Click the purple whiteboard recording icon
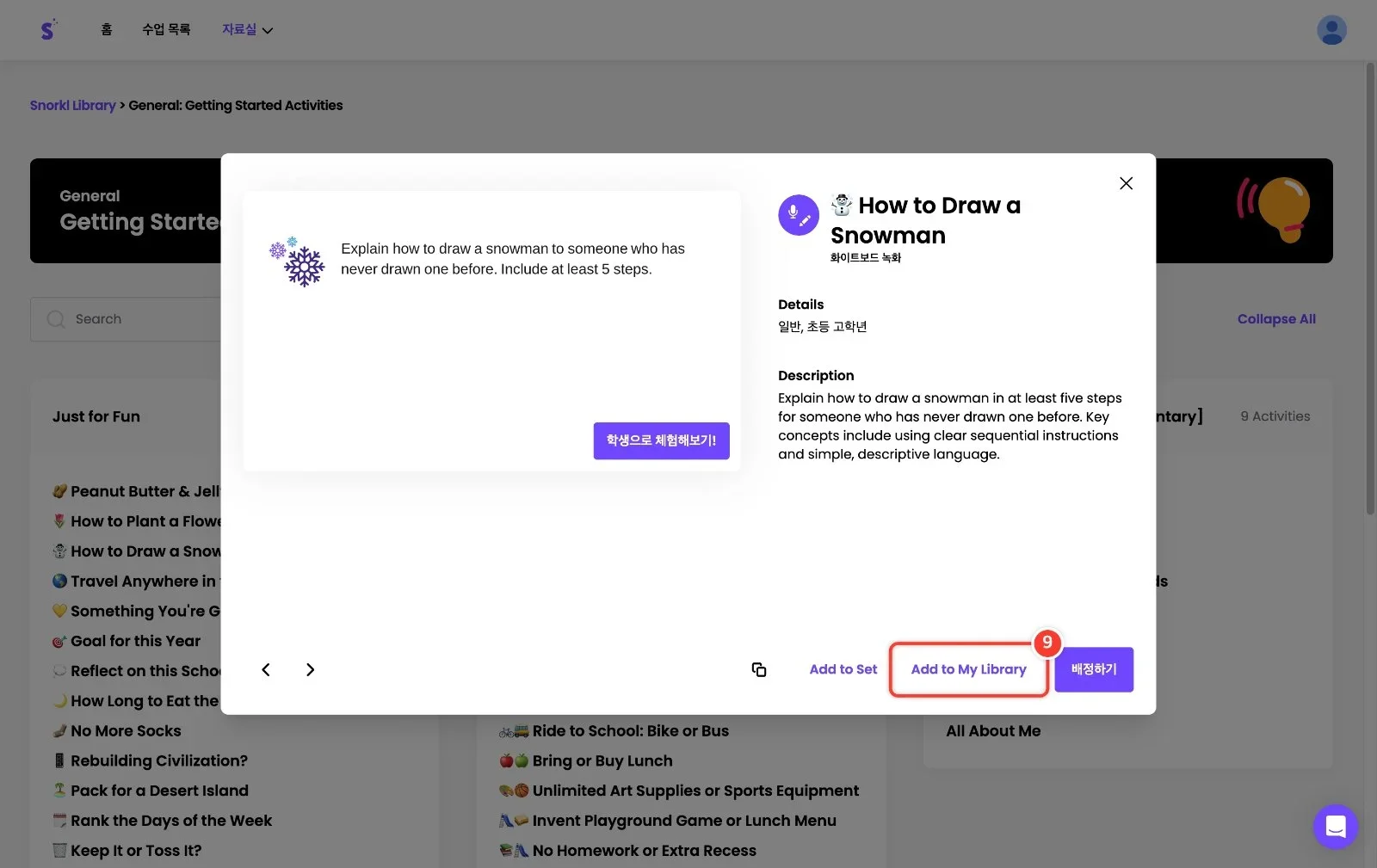 click(799, 215)
